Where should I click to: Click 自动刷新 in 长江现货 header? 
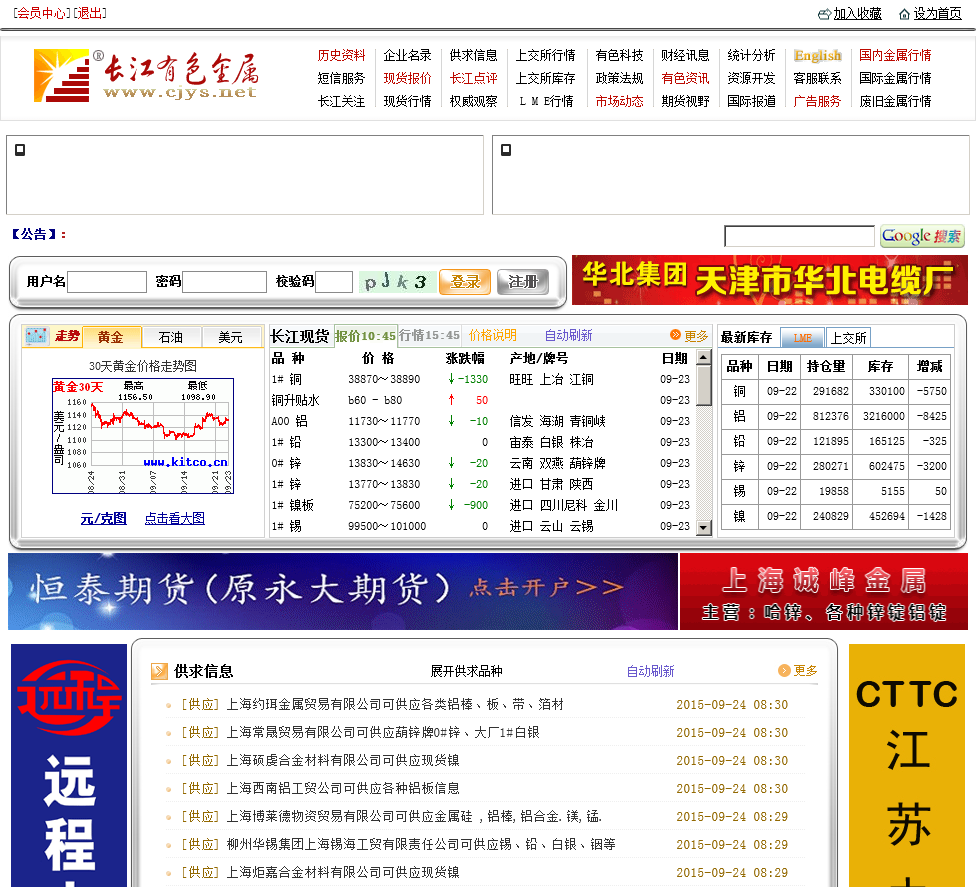[568, 336]
